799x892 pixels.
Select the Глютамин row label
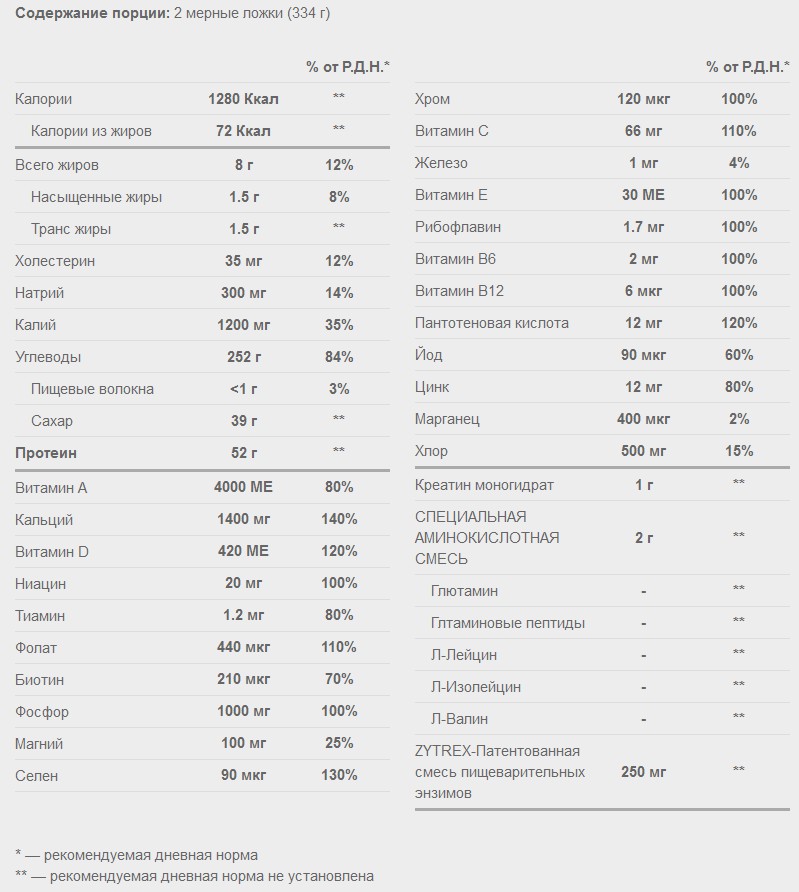coord(464,591)
